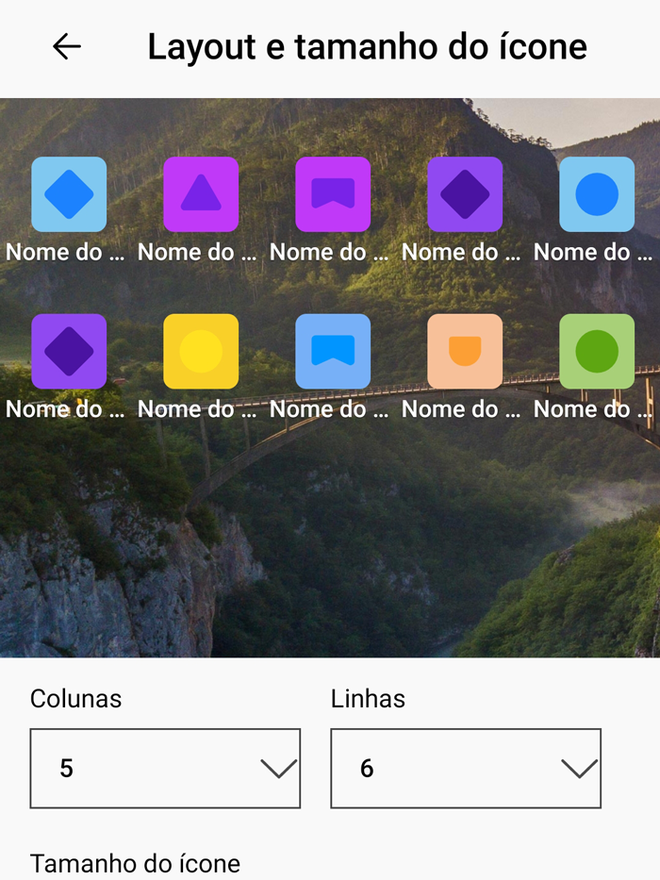Image resolution: width=660 pixels, height=880 pixels.
Task: Tap the purple diamond icon in second row
Action: click(x=69, y=351)
